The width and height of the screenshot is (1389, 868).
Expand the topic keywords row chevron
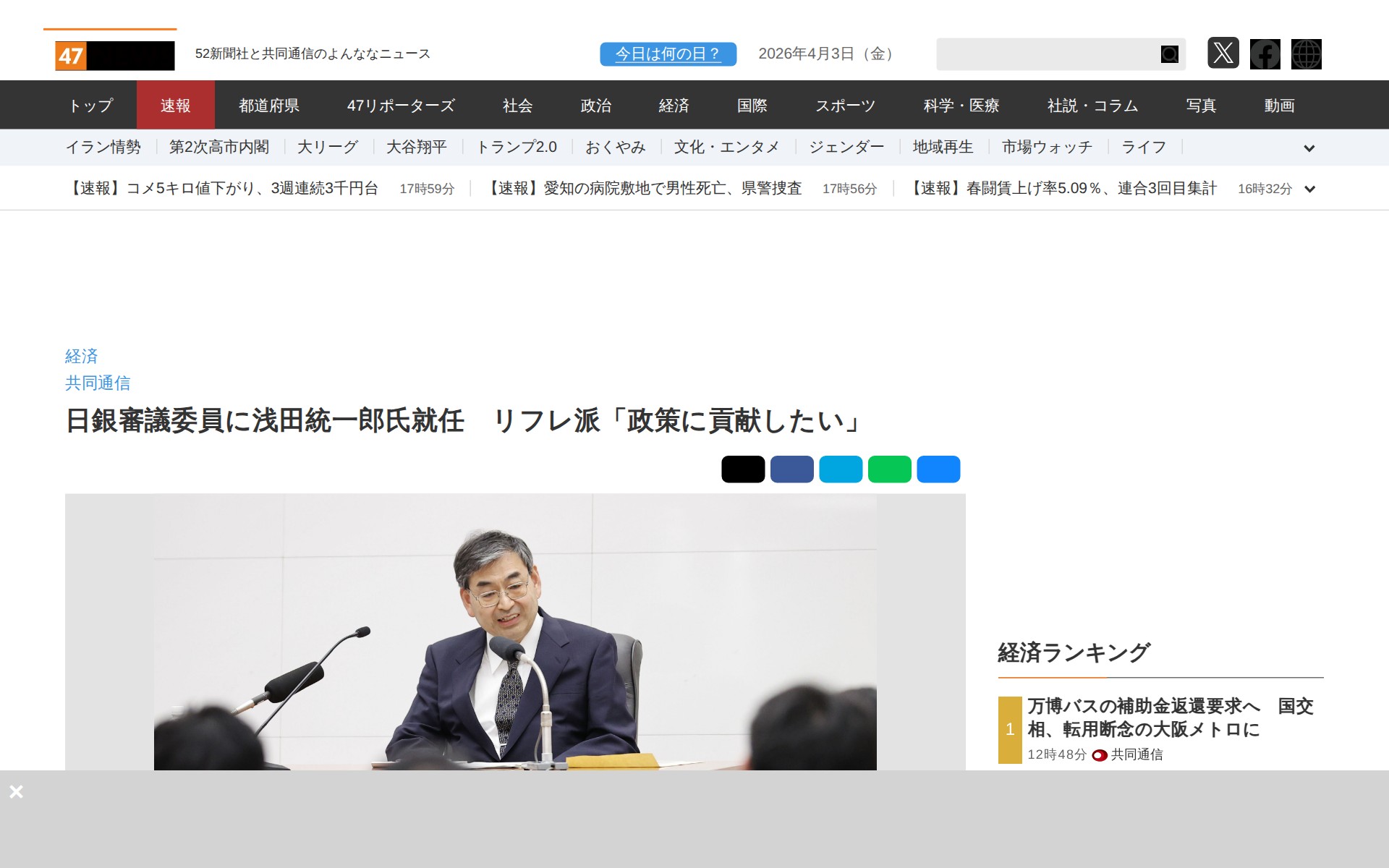pos(1309,148)
